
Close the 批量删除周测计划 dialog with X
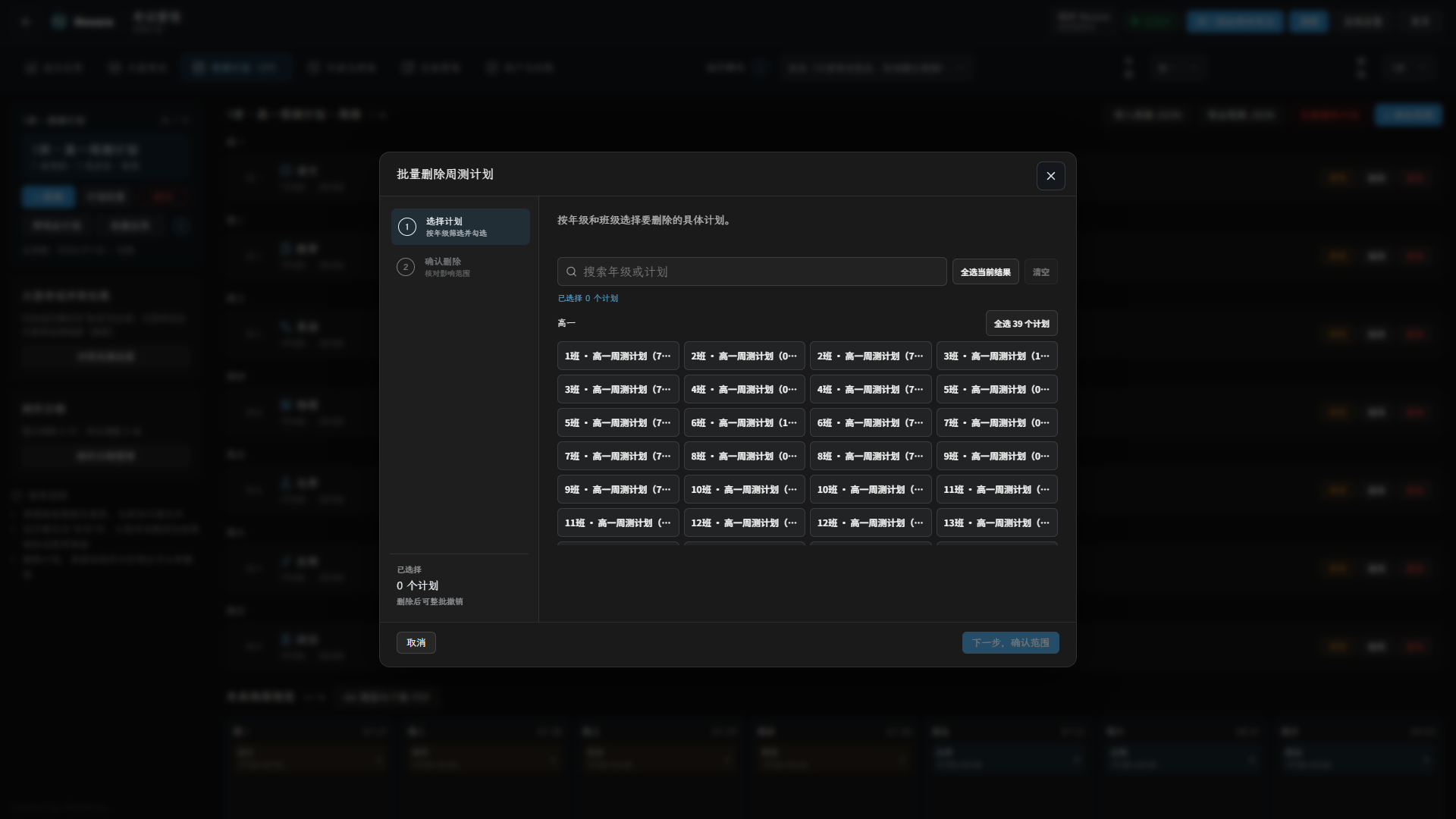(1050, 176)
